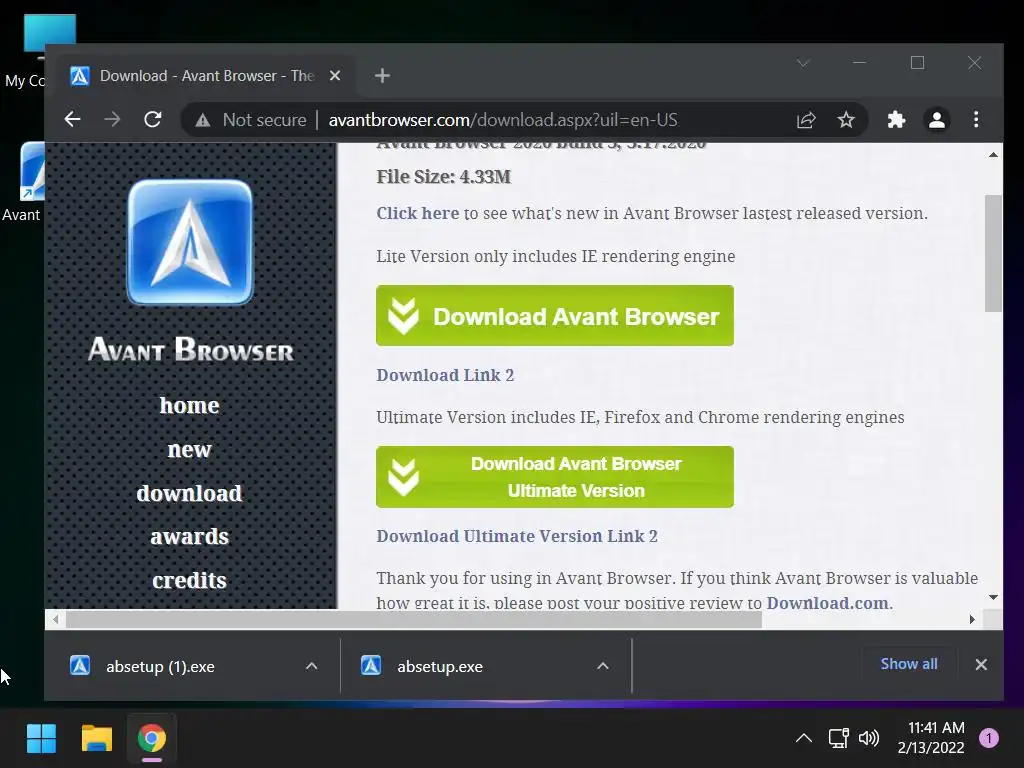The image size is (1024, 768).
Task: Open File Explorer from the taskbar
Action: (x=97, y=739)
